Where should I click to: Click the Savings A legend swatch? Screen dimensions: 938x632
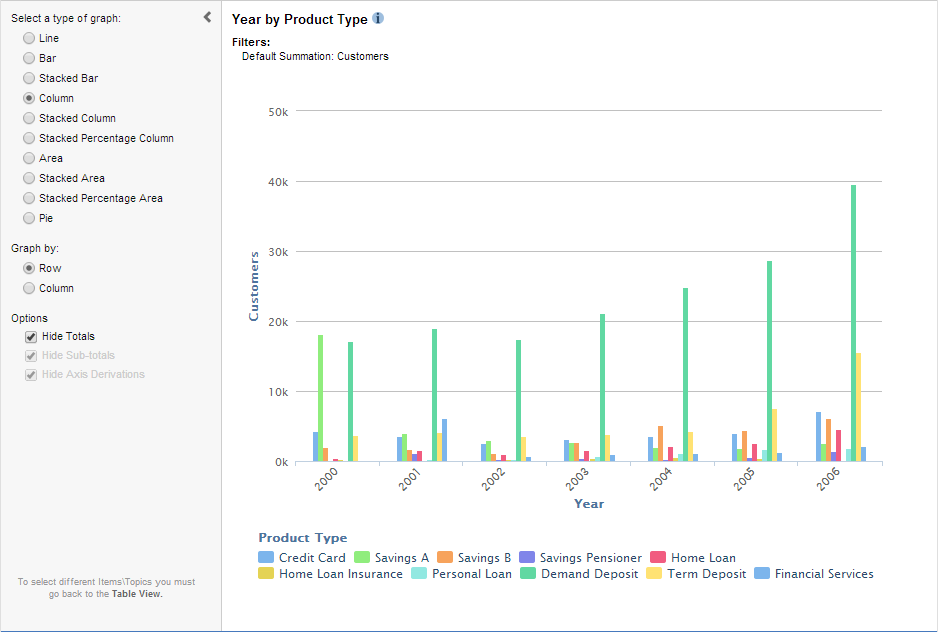[364, 558]
